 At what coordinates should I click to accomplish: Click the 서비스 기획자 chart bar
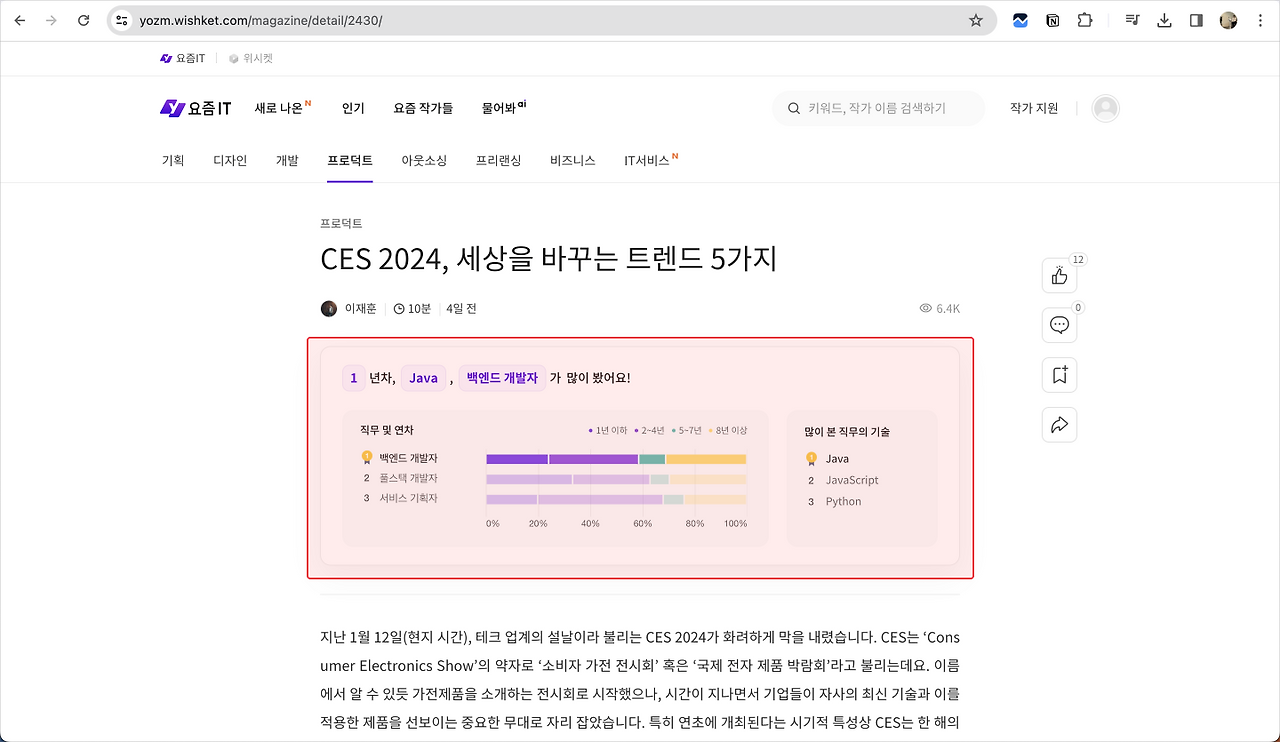[x=616, y=499]
